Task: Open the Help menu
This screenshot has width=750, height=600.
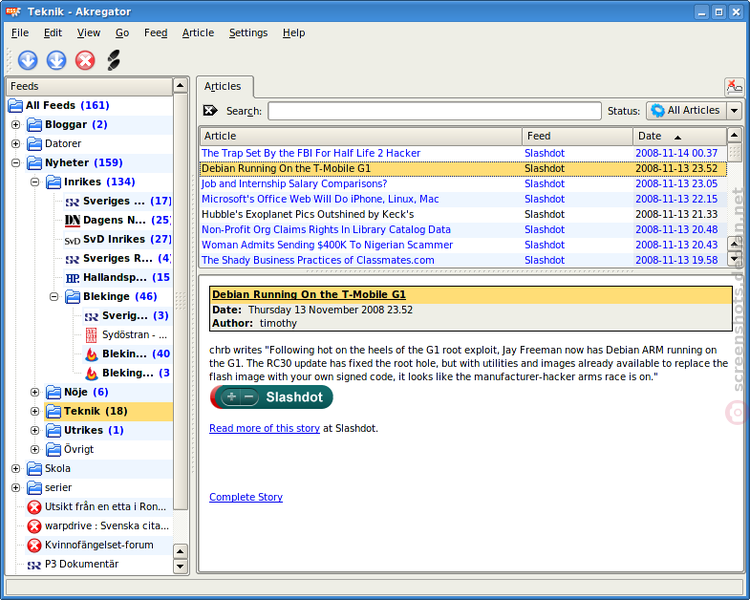Action: pyautogui.click(x=294, y=33)
